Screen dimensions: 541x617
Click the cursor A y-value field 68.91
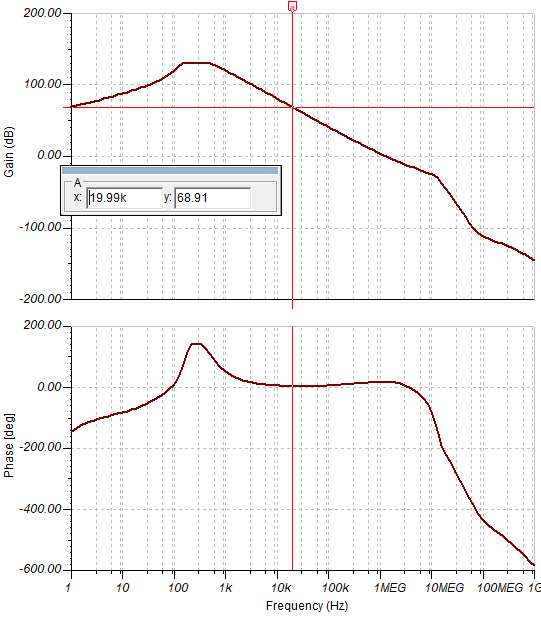pos(212,198)
